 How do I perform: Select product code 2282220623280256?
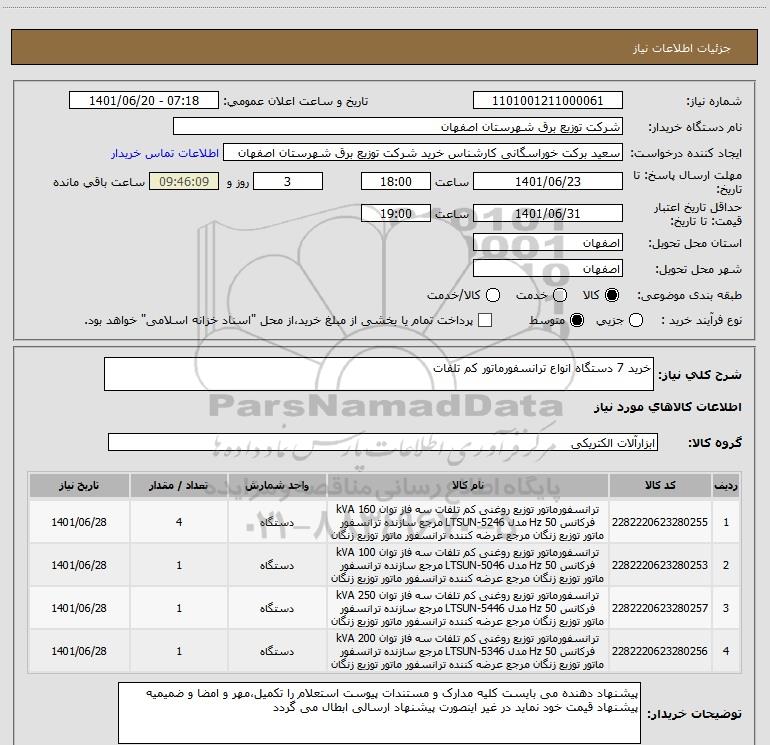point(660,651)
